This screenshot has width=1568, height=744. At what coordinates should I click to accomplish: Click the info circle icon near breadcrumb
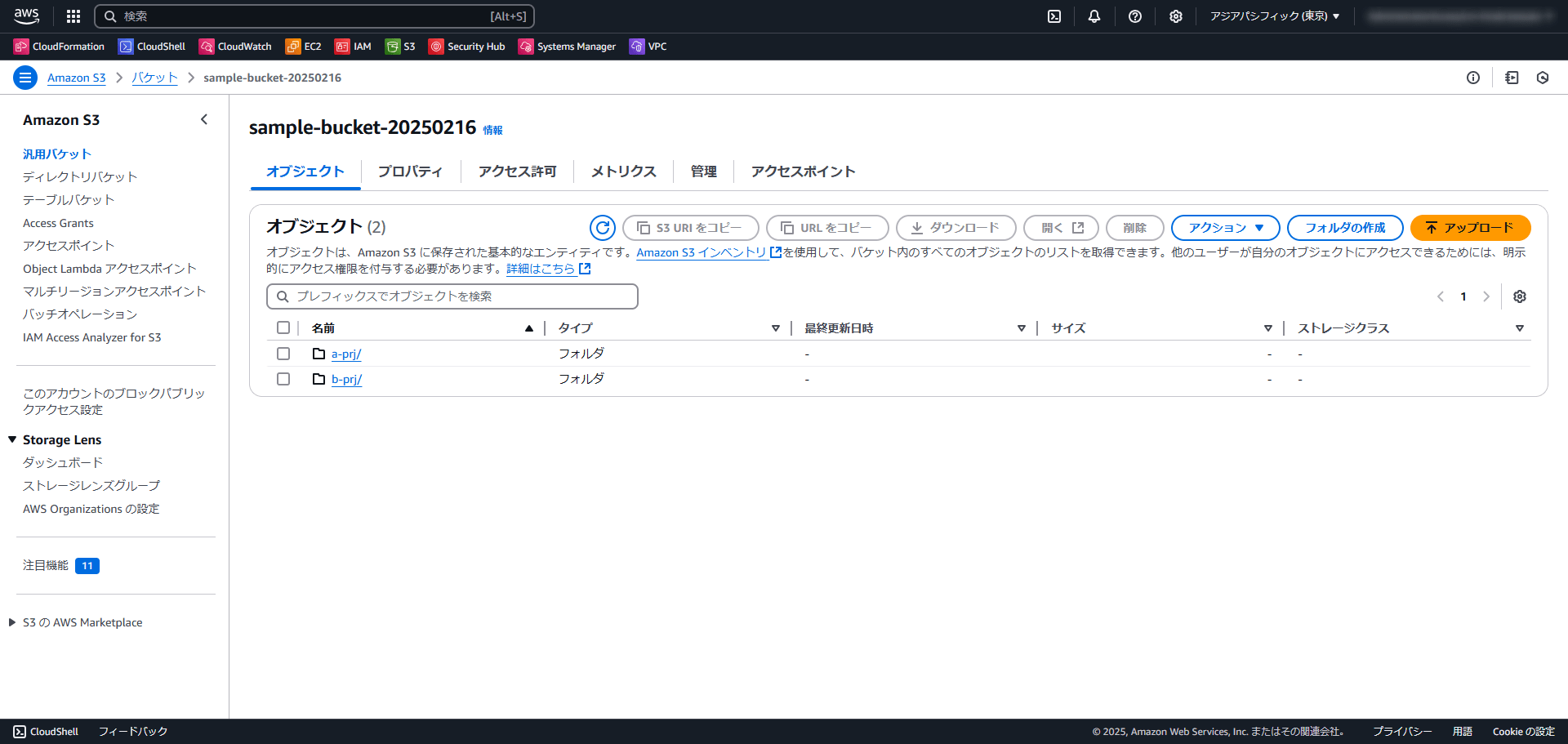(1473, 78)
